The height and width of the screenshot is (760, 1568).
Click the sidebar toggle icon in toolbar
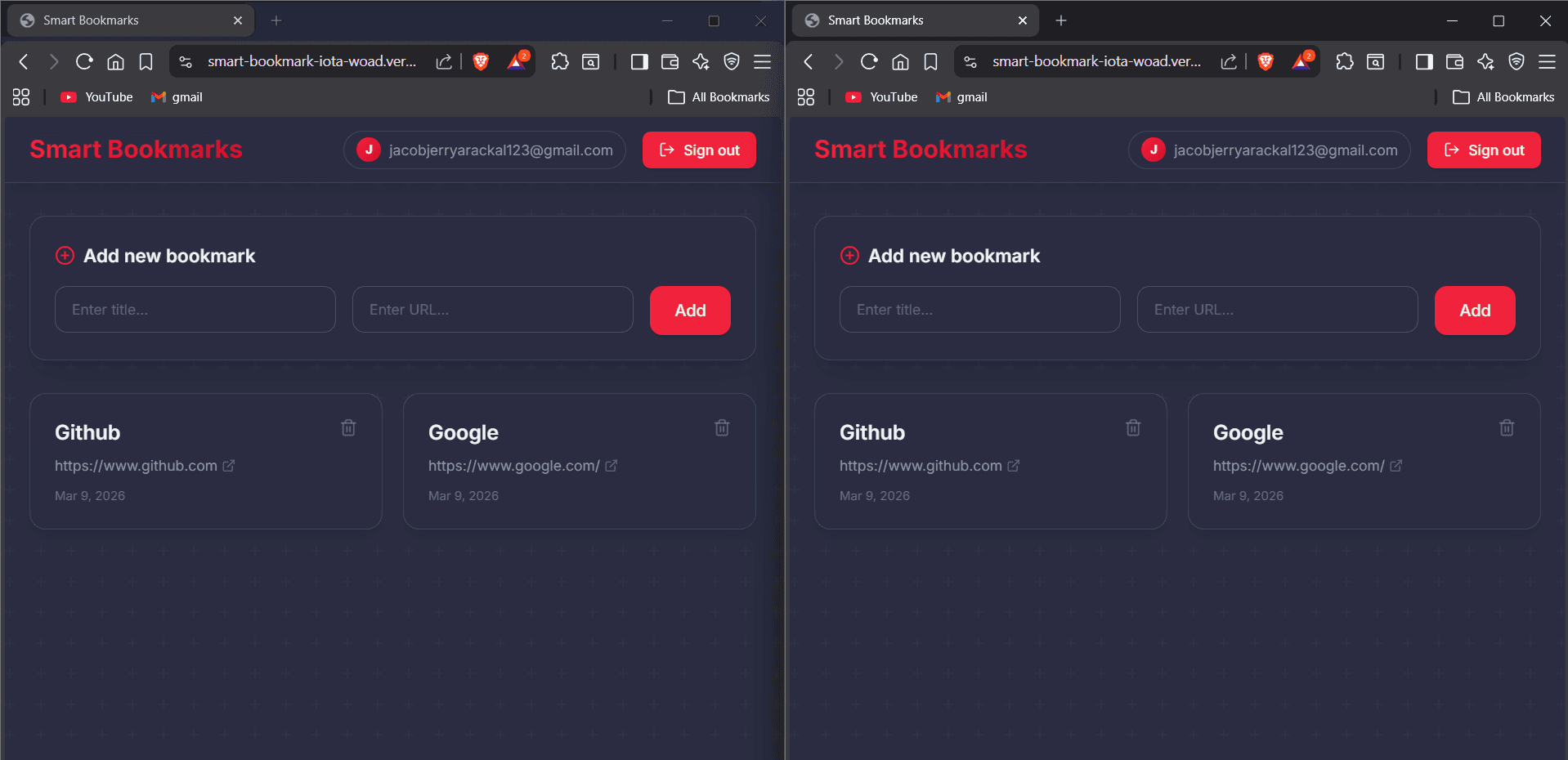point(638,61)
